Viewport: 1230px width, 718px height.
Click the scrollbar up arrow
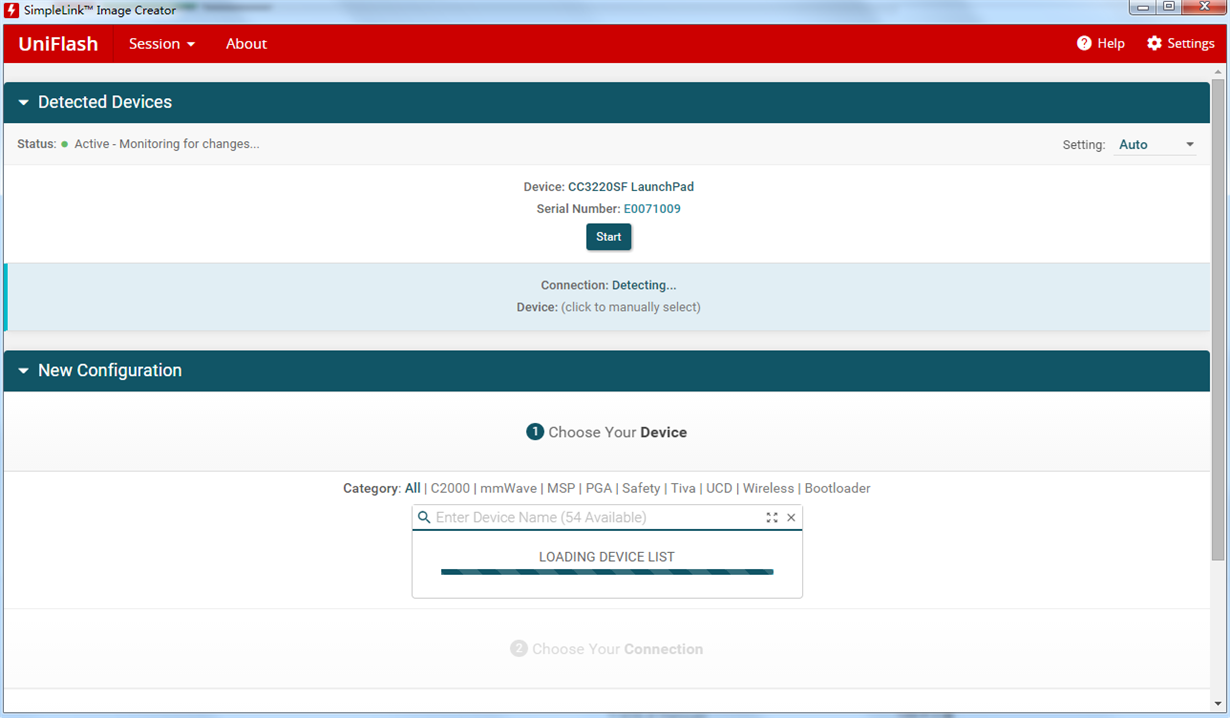coord(1218,72)
